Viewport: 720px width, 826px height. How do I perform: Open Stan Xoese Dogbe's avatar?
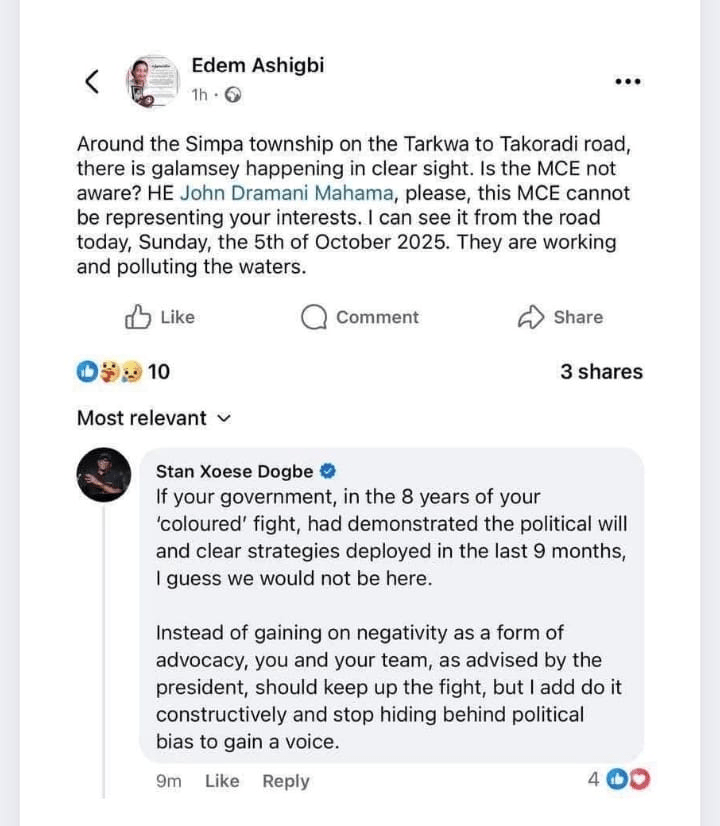click(x=104, y=475)
